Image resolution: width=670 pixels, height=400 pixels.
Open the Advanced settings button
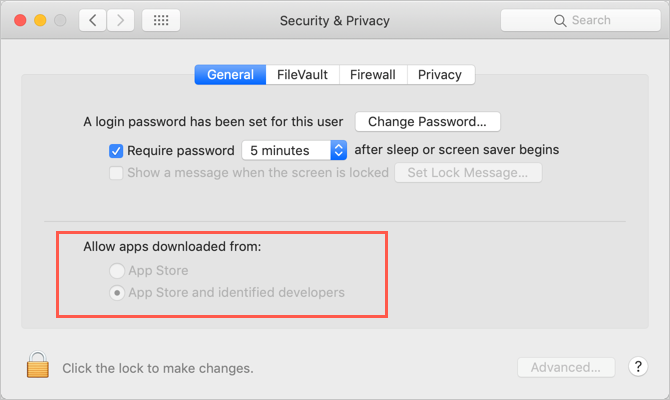[565, 367]
